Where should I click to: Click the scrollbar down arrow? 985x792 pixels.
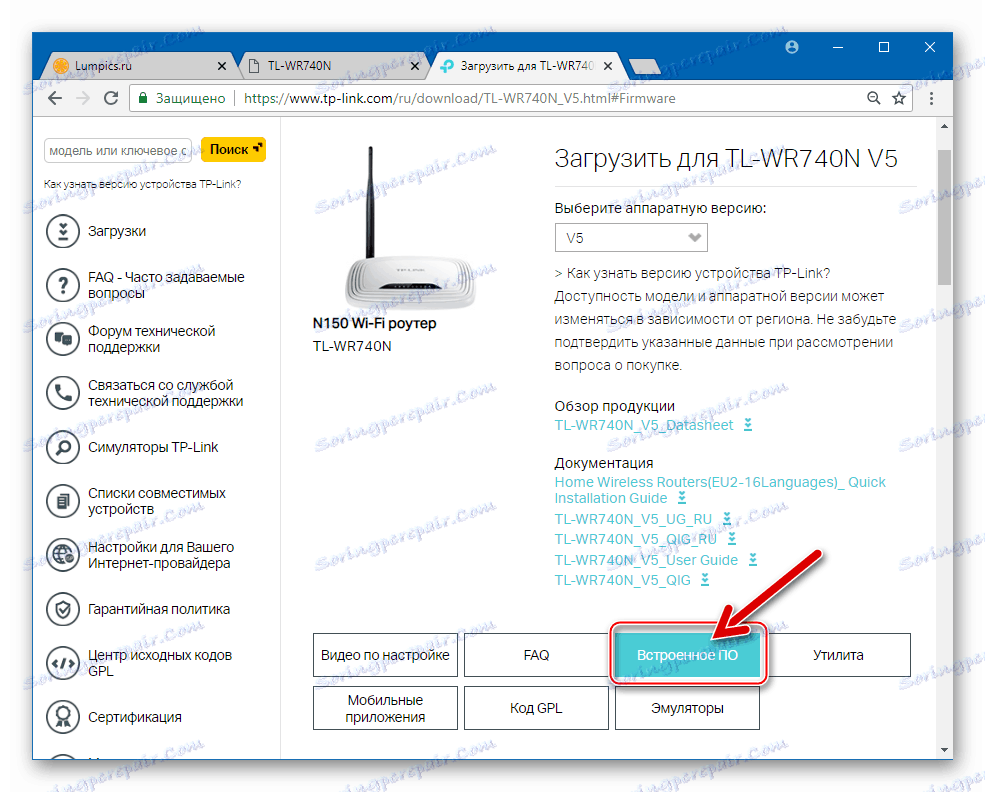(x=944, y=750)
